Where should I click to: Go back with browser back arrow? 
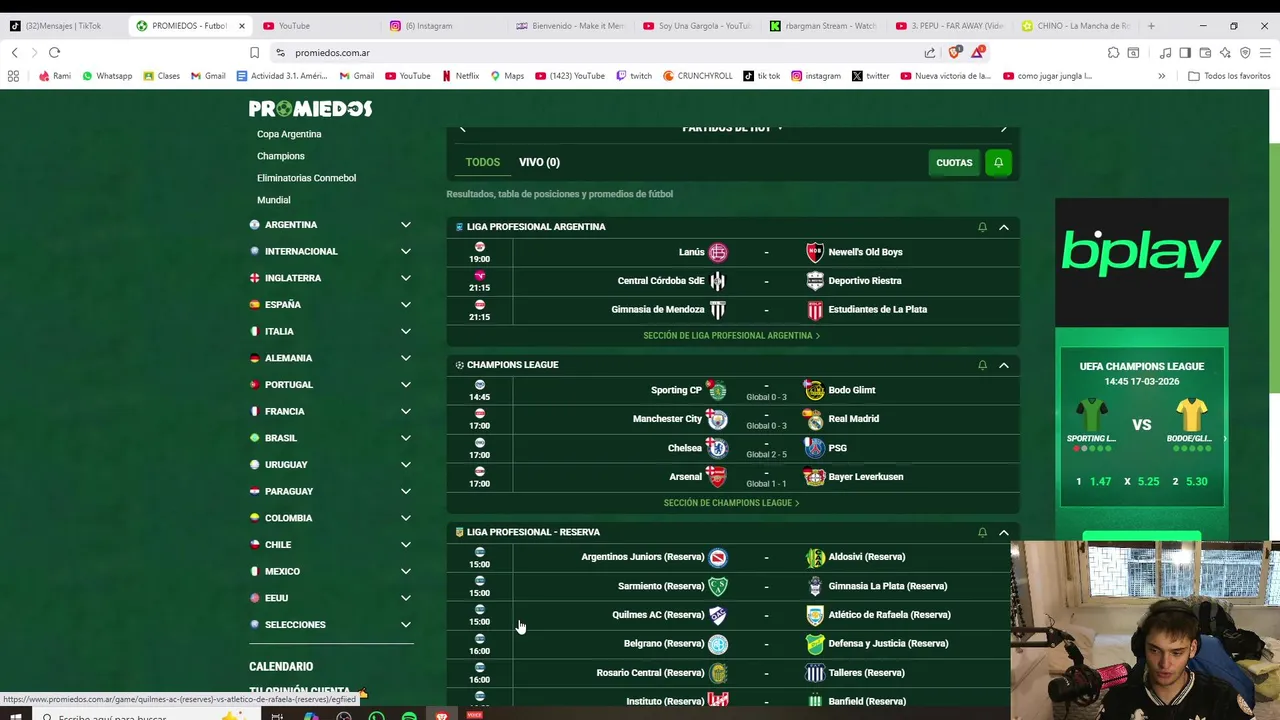[x=14, y=53]
